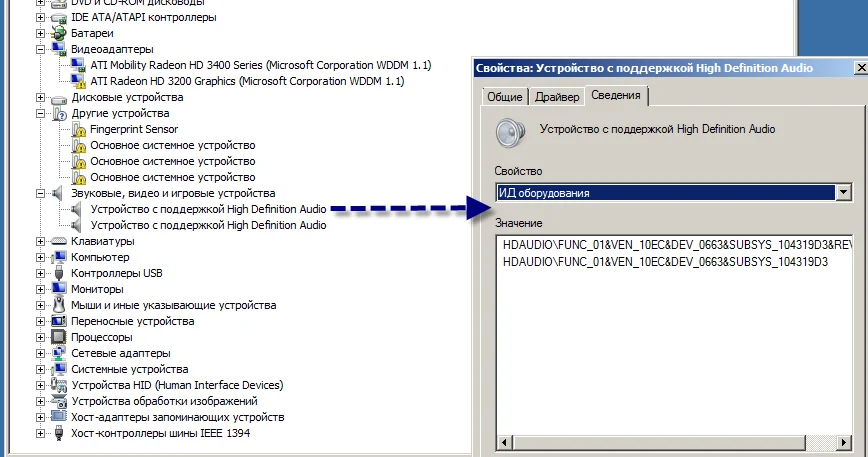Click ATI Mobility Radeon HD 3400 warning icon
The height and width of the screenshot is (457, 868).
tap(79, 65)
